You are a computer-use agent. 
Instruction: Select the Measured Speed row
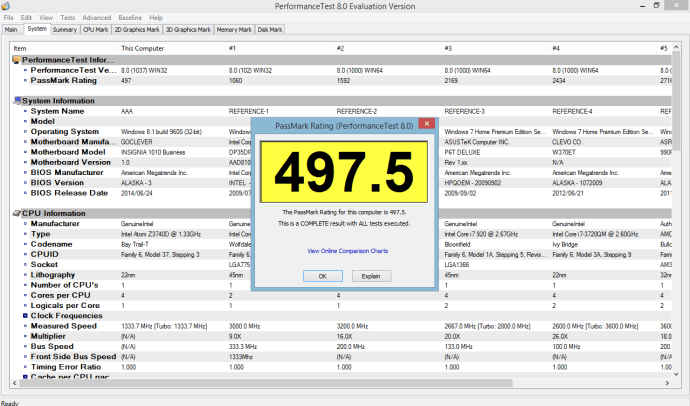tap(341, 326)
